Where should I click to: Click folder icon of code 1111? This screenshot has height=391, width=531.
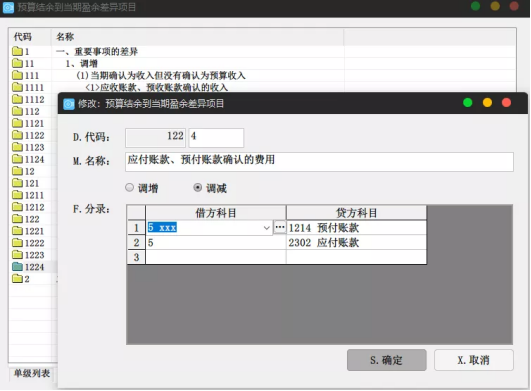point(17,87)
